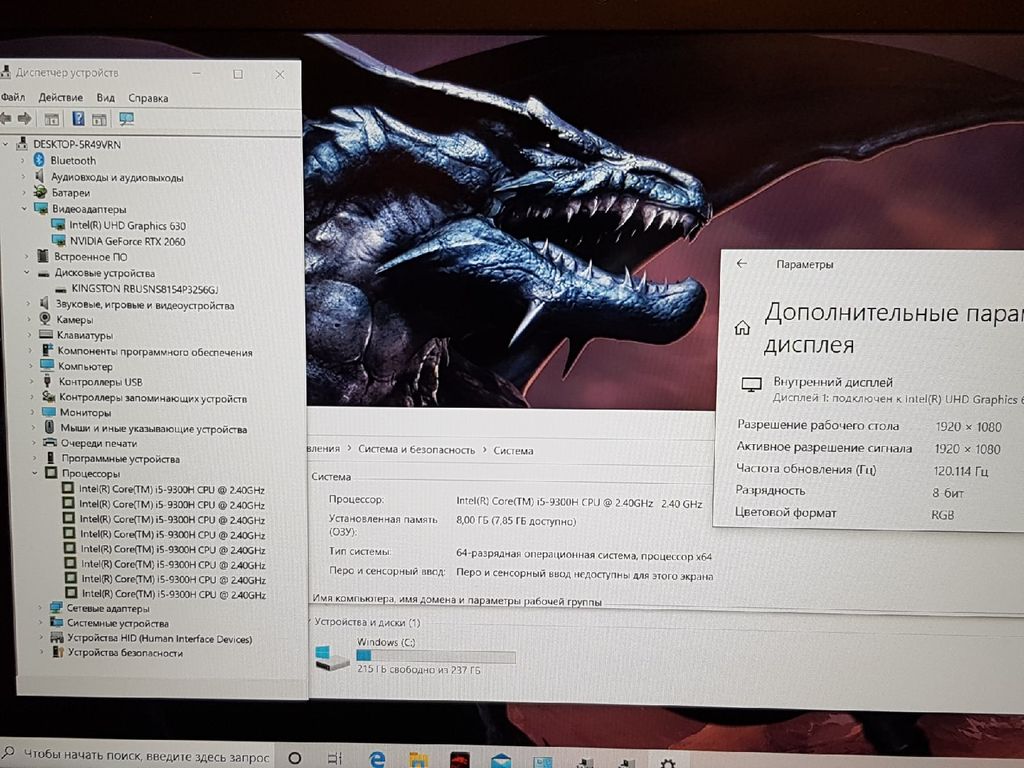Viewport: 1024px width, 768px height.
Task: Click the 8 бит bit depth value
Action: [x=948, y=492]
